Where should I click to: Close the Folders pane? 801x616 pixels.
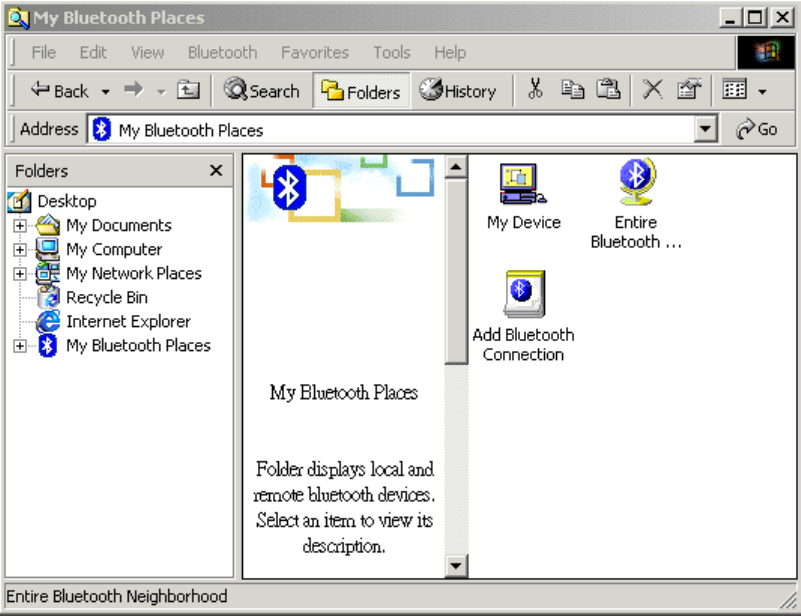pyautogui.click(x=216, y=170)
